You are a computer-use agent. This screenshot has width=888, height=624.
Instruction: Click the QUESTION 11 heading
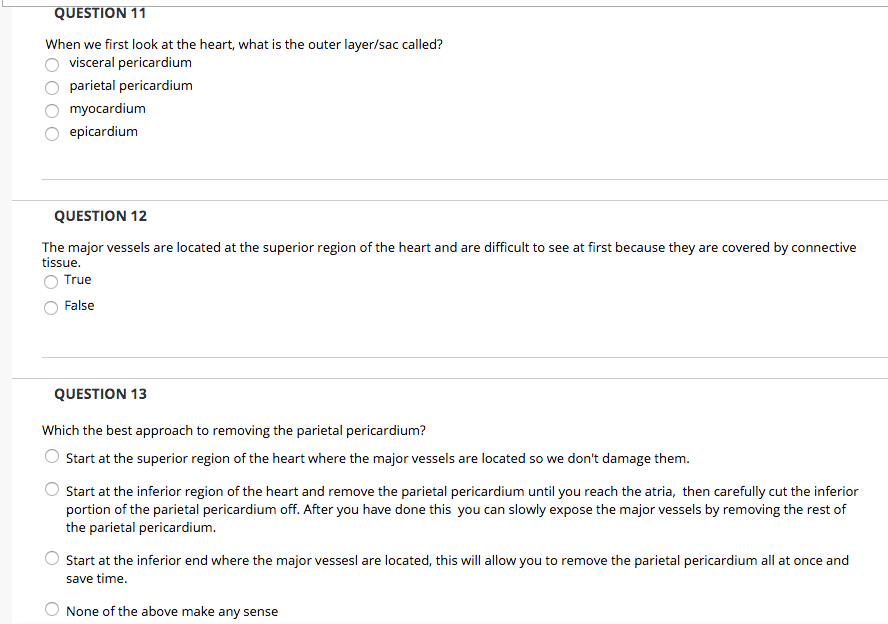100,13
